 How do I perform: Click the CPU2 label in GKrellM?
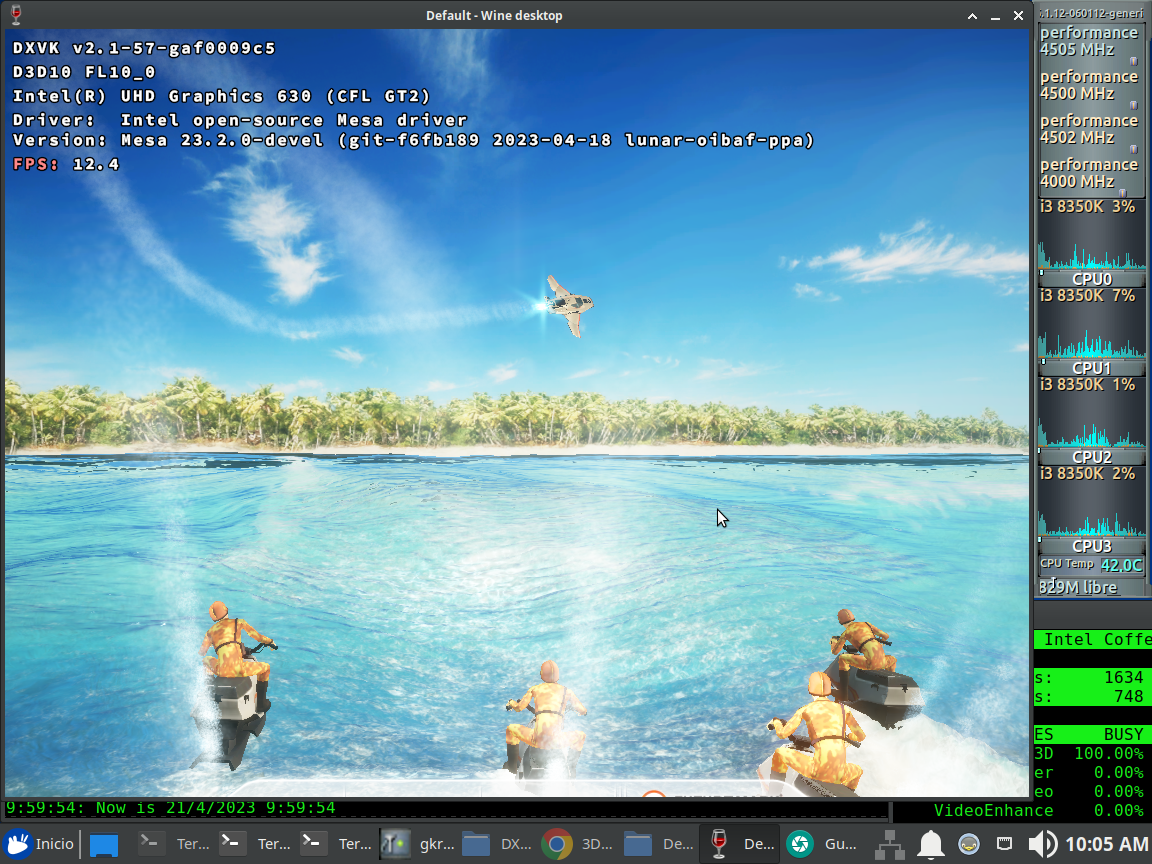click(x=1092, y=457)
